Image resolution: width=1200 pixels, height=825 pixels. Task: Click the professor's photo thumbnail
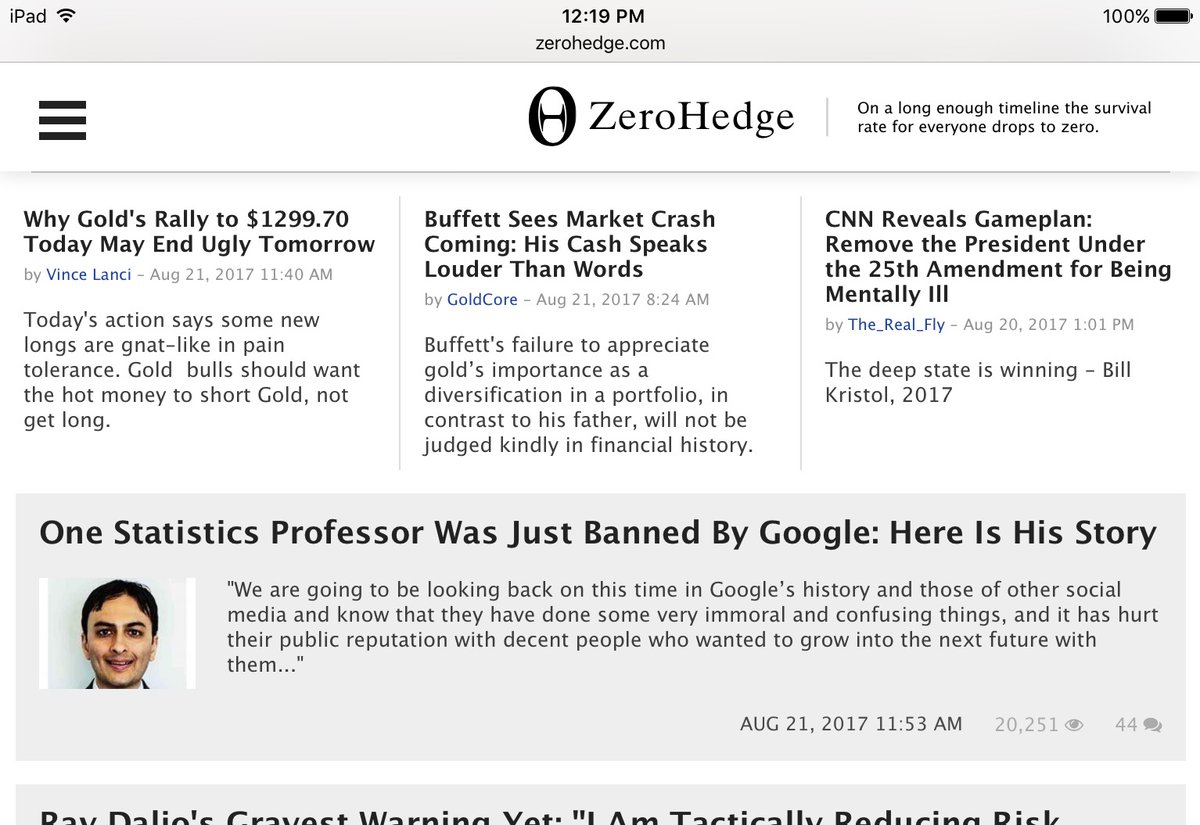pos(117,633)
